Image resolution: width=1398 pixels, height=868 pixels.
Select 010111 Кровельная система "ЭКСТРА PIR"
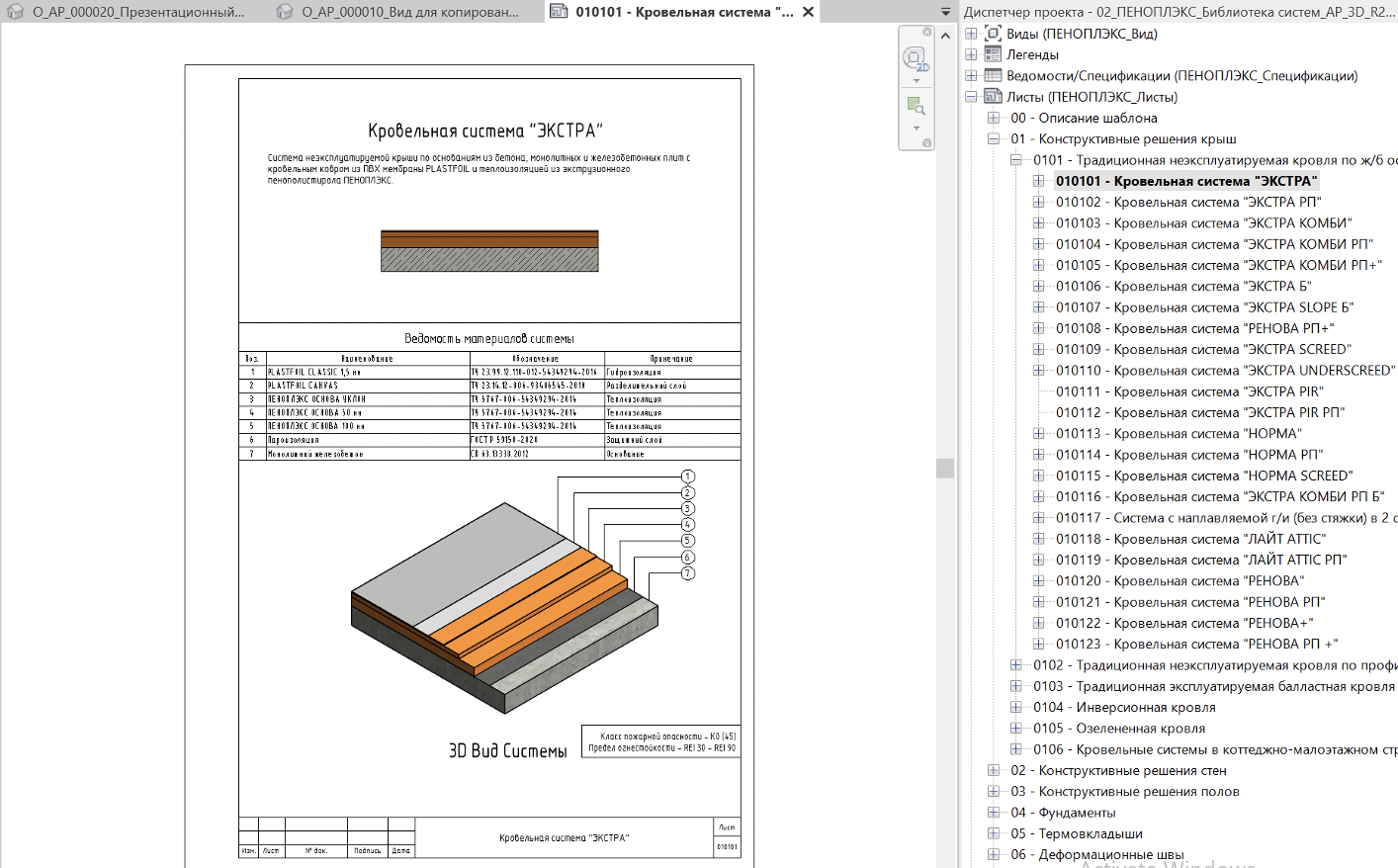pyautogui.click(x=1188, y=391)
